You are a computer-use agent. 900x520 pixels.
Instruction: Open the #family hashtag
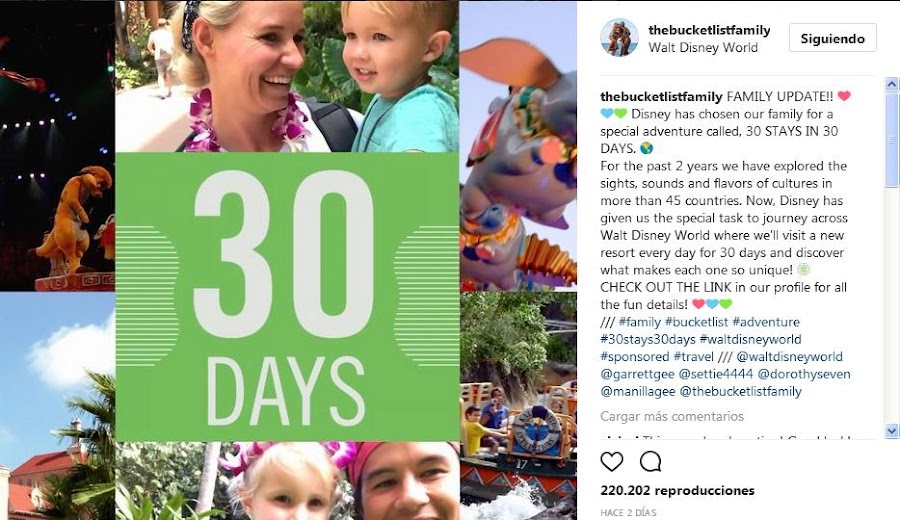[640, 322]
